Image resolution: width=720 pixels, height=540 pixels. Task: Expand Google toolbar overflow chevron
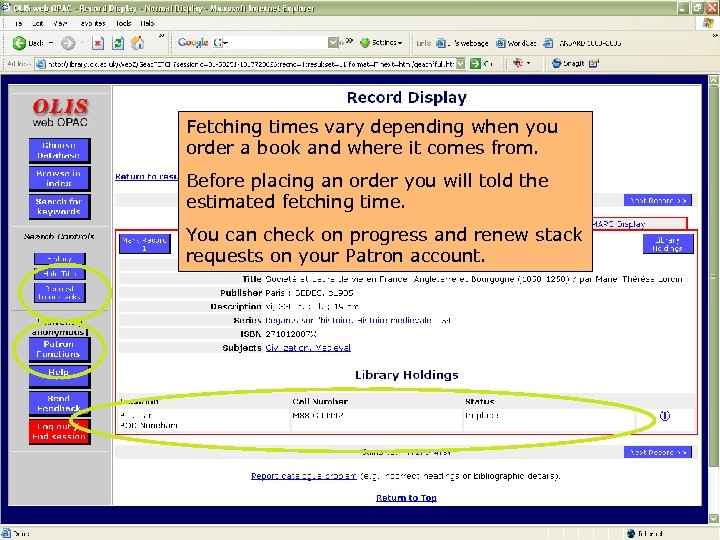[x=349, y=41]
